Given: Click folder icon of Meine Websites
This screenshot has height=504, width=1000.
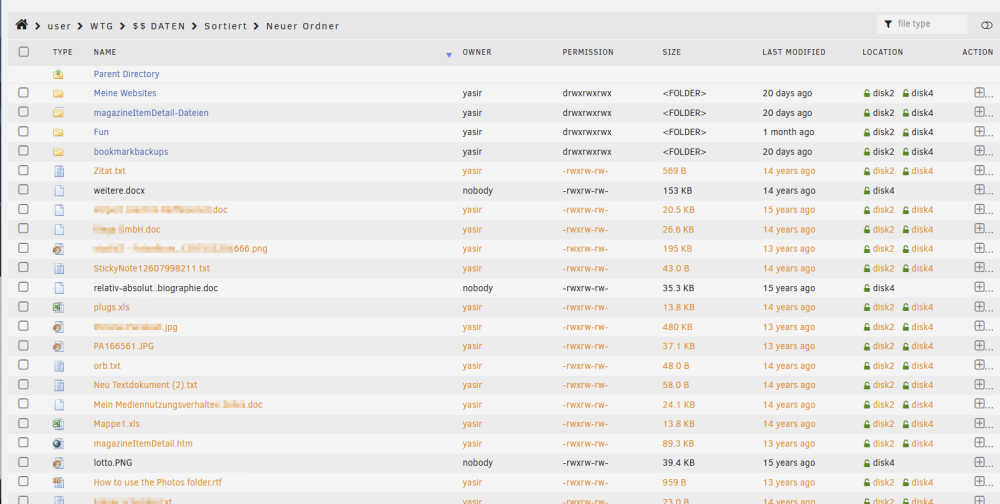Looking at the screenshot, I should (59, 94).
